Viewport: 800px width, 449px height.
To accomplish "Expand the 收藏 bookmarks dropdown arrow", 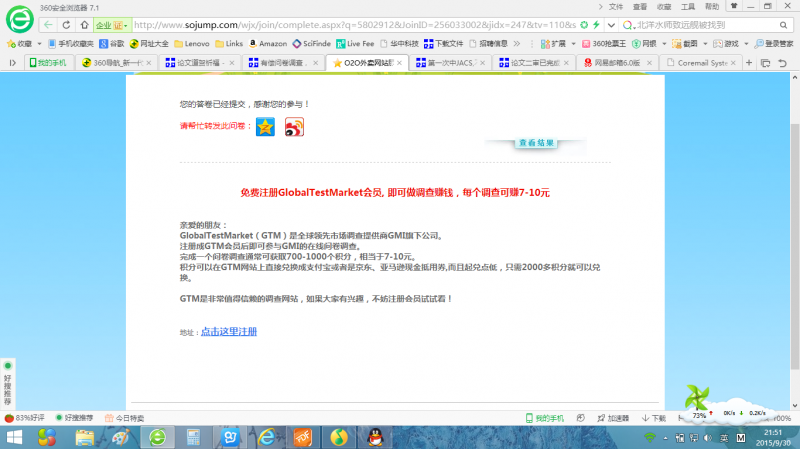I will tap(39, 44).
